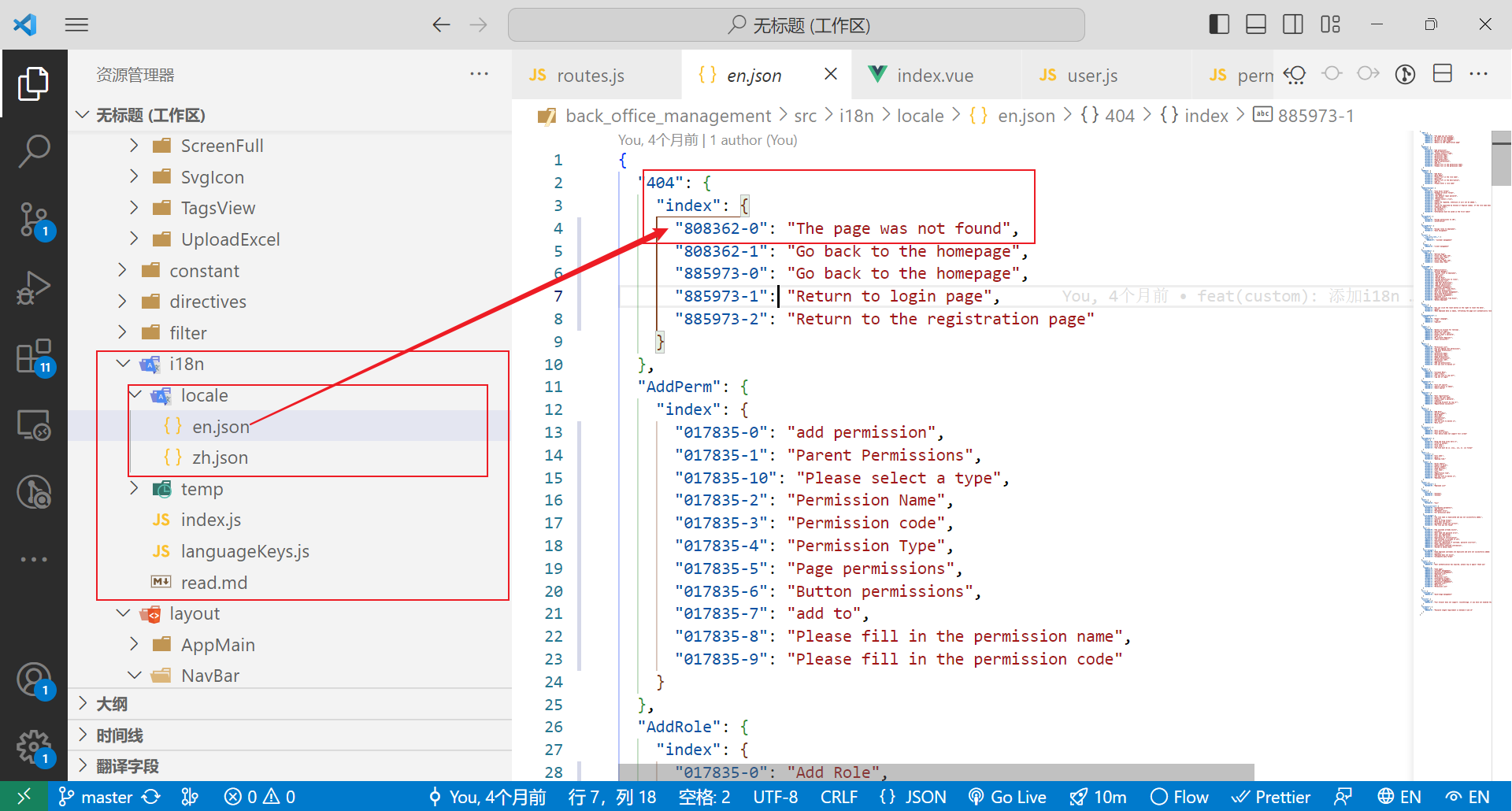Open the Run and Debug view

[x=34, y=288]
